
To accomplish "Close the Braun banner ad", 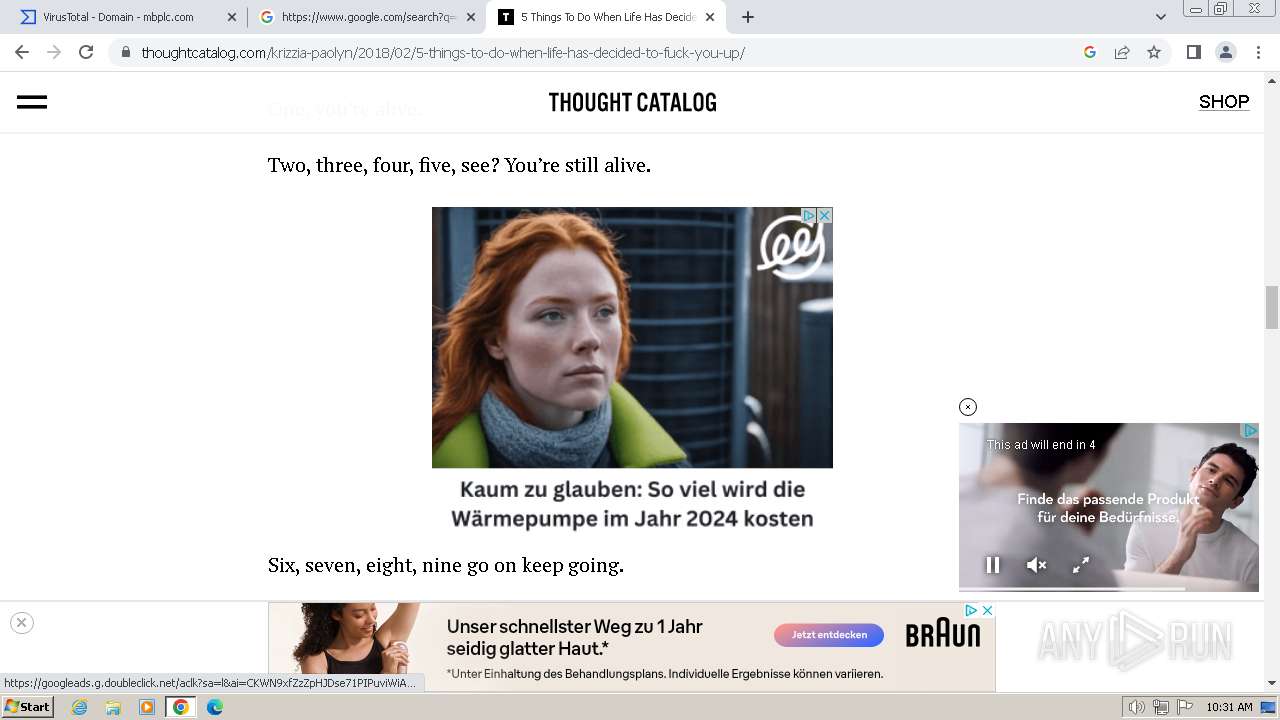I will [x=987, y=610].
